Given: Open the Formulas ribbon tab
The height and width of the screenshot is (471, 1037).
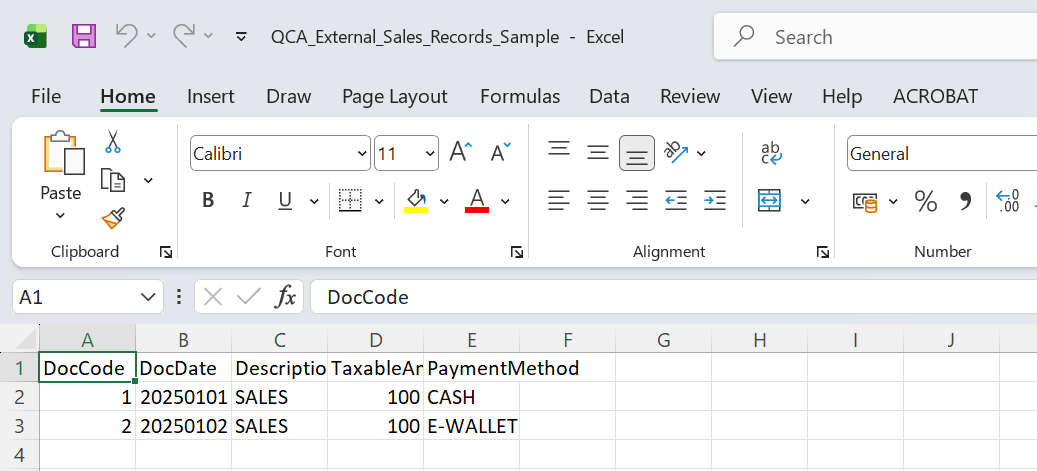Looking at the screenshot, I should pyautogui.click(x=520, y=97).
